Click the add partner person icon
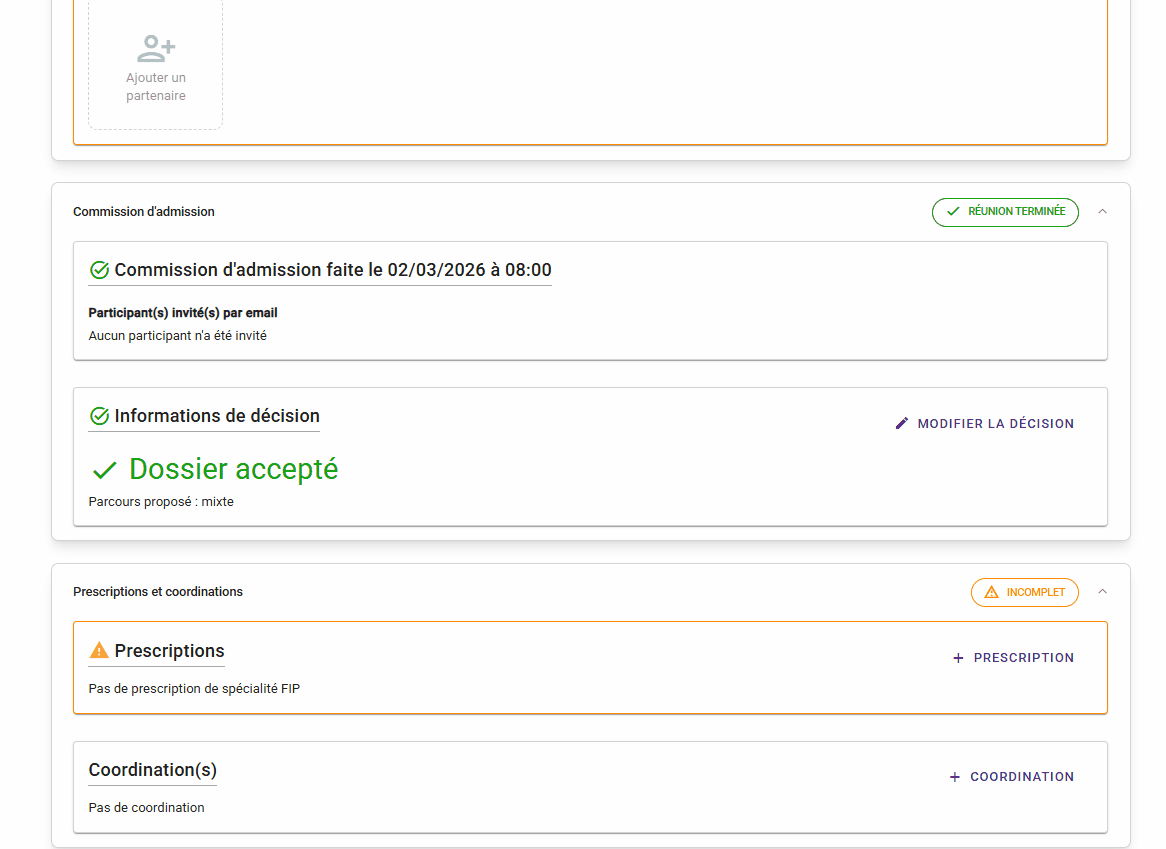Image resolution: width=1166 pixels, height=849 pixels. click(x=156, y=47)
